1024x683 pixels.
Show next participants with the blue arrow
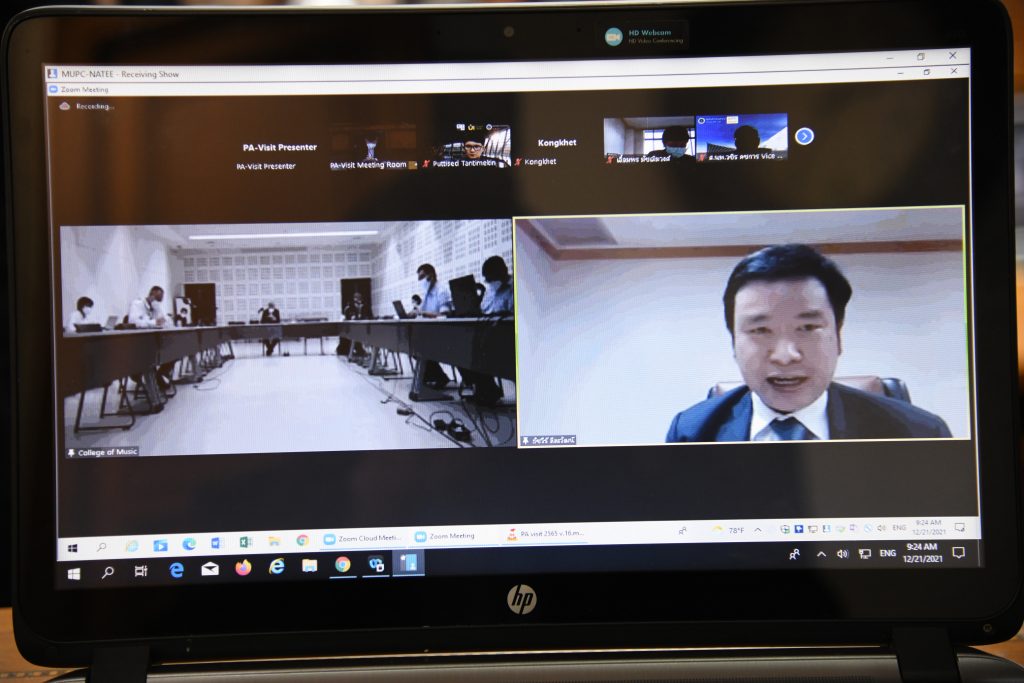point(804,136)
